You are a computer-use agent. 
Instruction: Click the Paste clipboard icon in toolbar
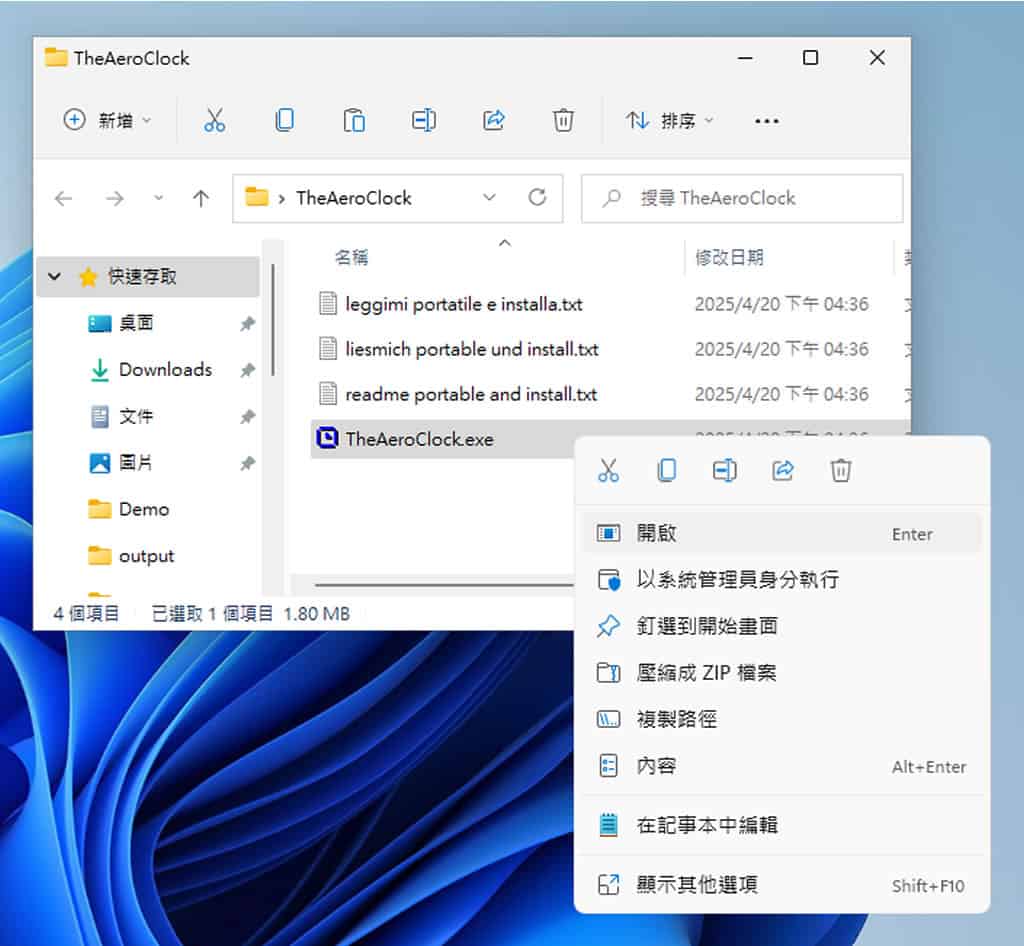tap(354, 121)
